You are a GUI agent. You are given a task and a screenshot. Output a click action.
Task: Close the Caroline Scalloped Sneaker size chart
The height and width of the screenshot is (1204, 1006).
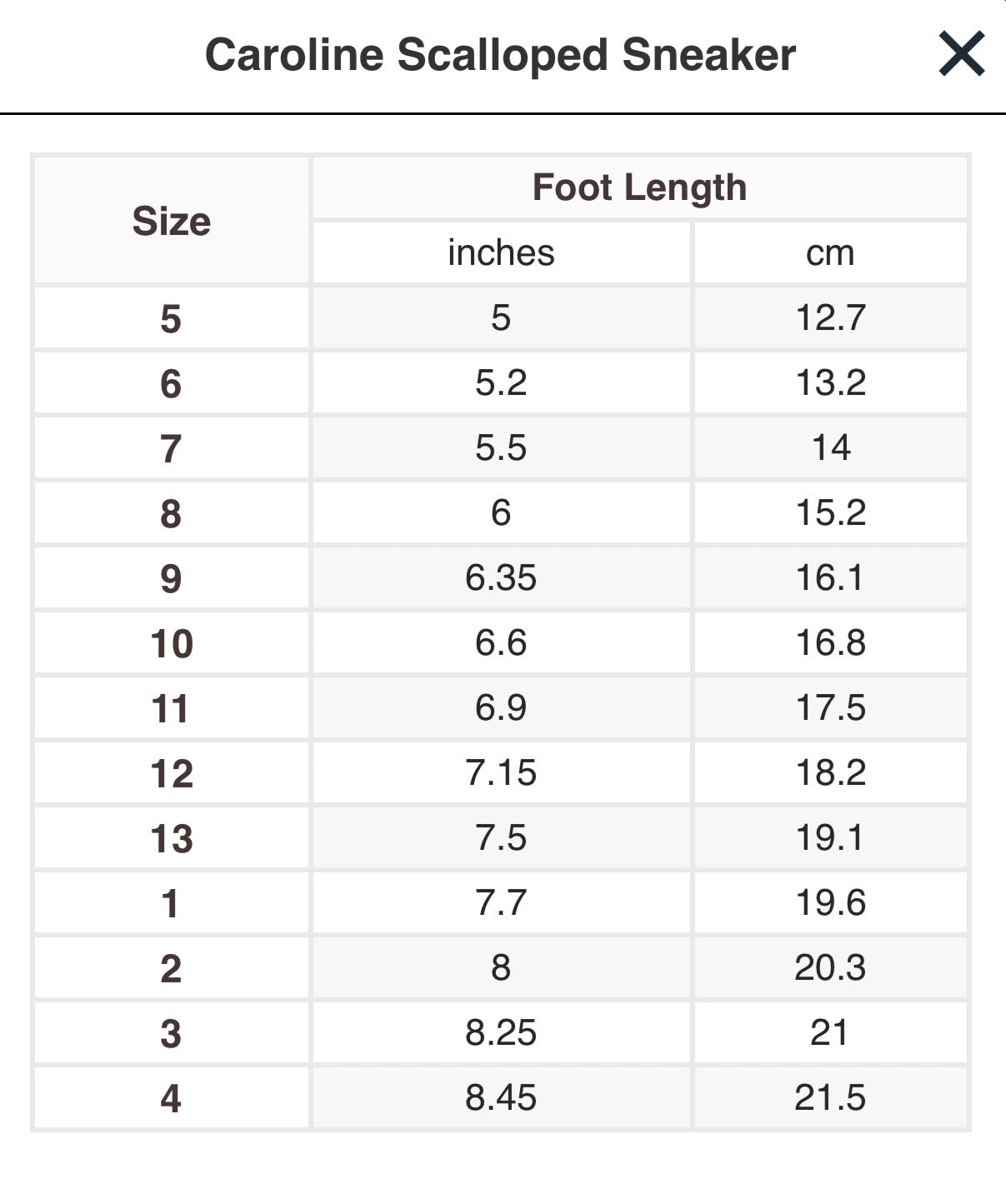(961, 54)
